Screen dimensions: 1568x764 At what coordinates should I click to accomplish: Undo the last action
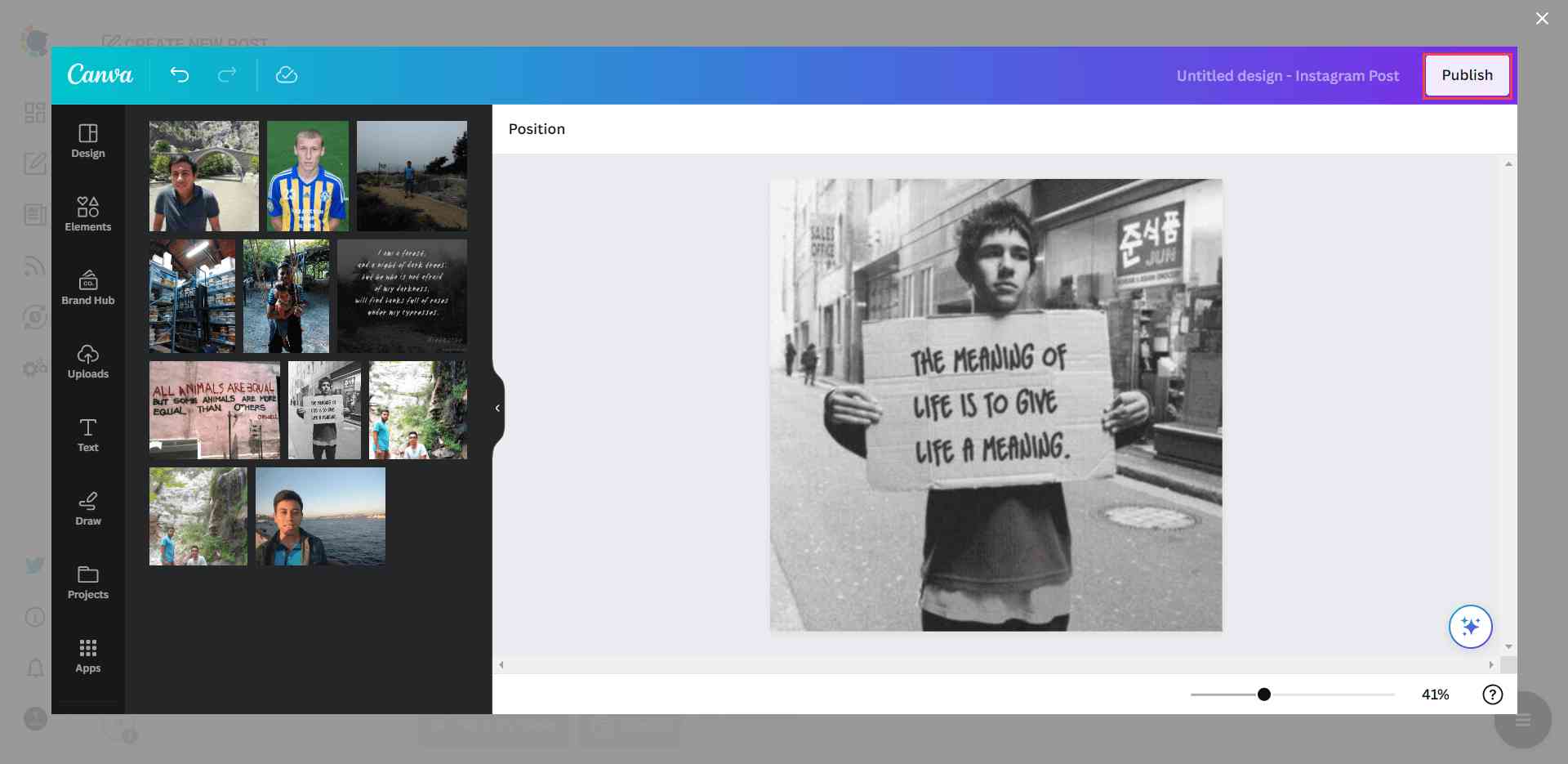(180, 75)
